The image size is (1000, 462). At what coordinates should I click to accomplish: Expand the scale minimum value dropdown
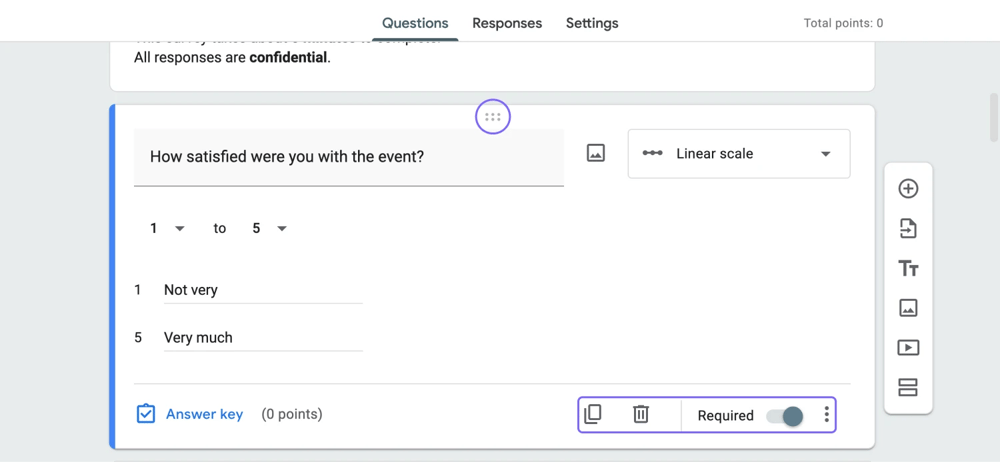pyautogui.click(x=168, y=228)
